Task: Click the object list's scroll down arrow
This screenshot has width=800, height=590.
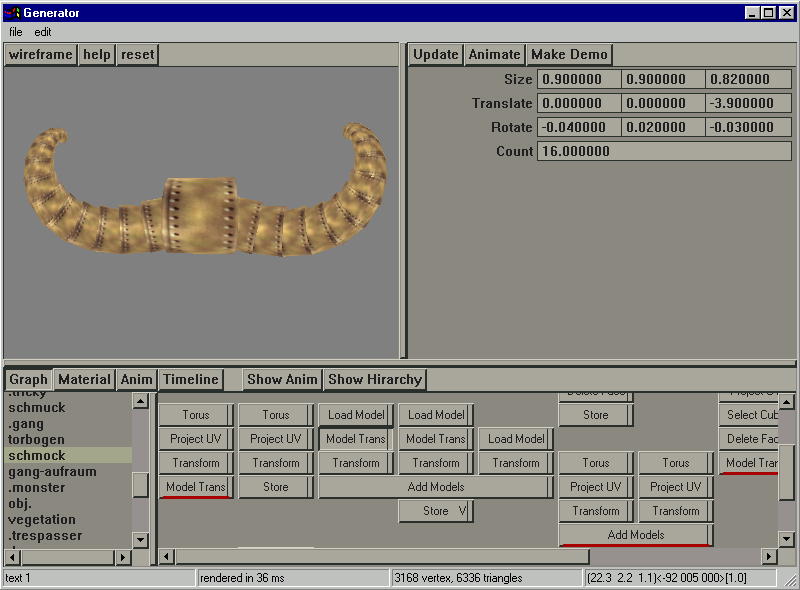Action: (141, 540)
